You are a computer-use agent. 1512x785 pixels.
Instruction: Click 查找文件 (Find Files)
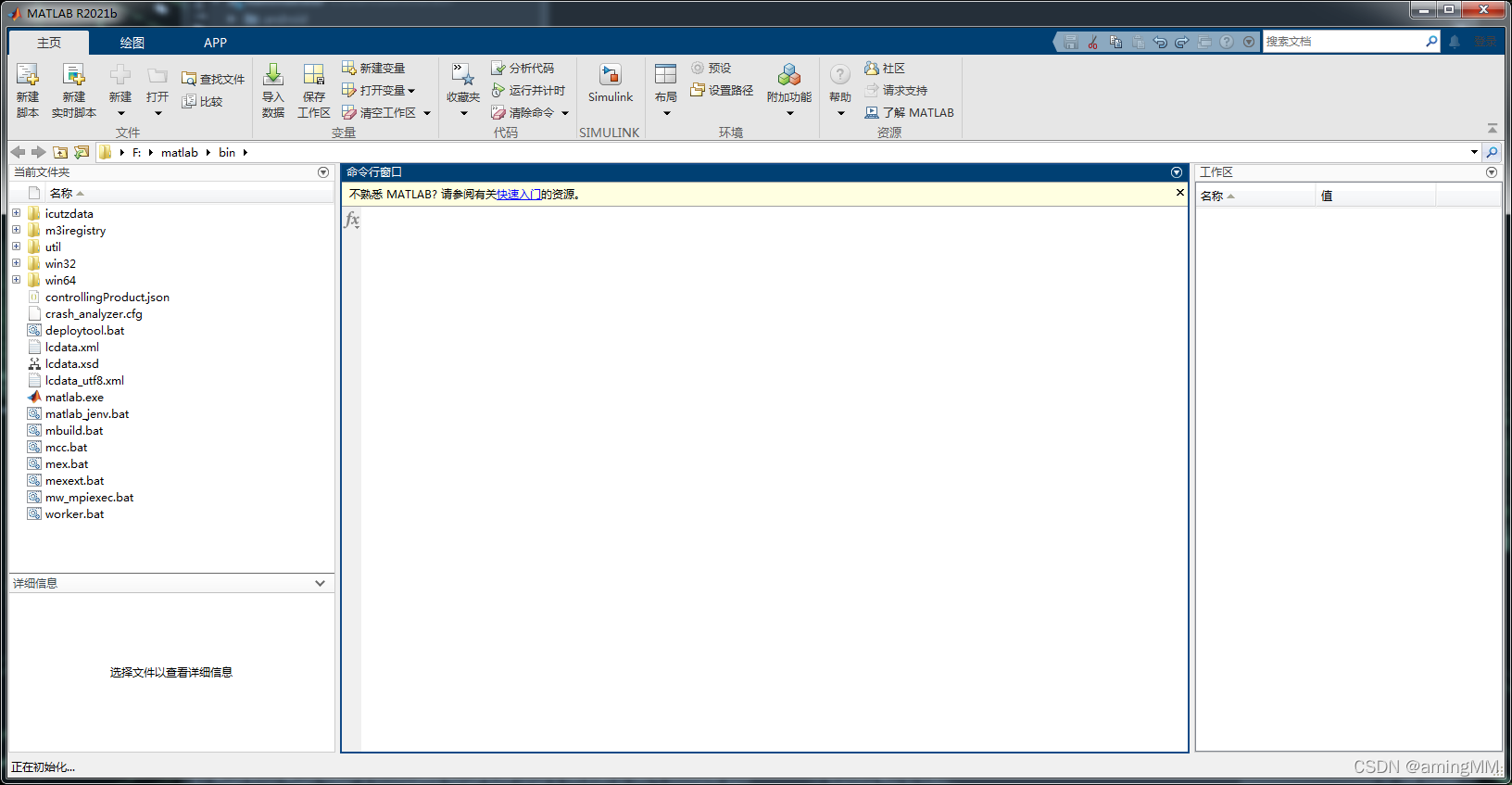tap(213, 80)
